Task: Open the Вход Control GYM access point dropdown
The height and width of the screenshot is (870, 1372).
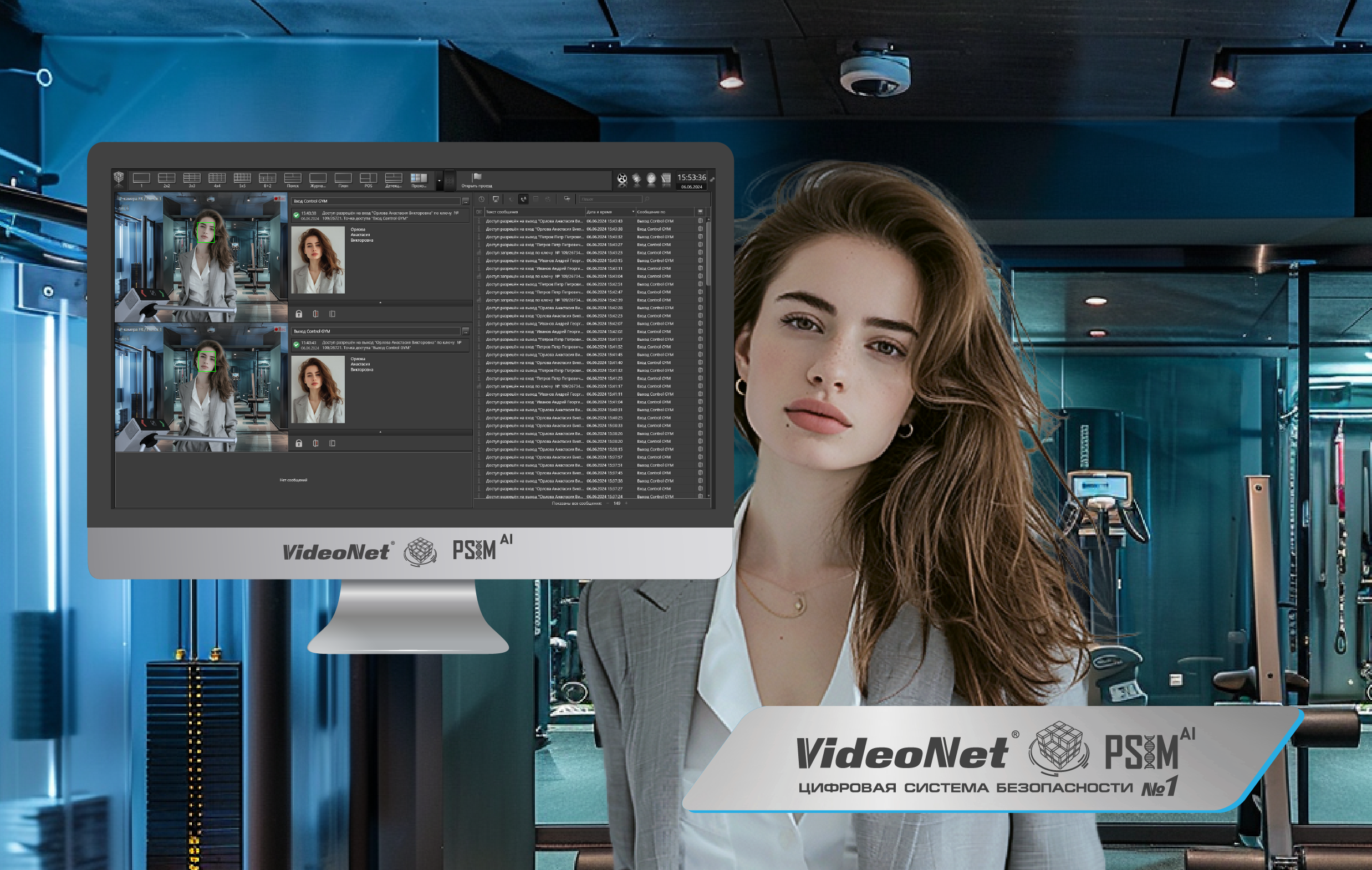Action: coord(375,201)
